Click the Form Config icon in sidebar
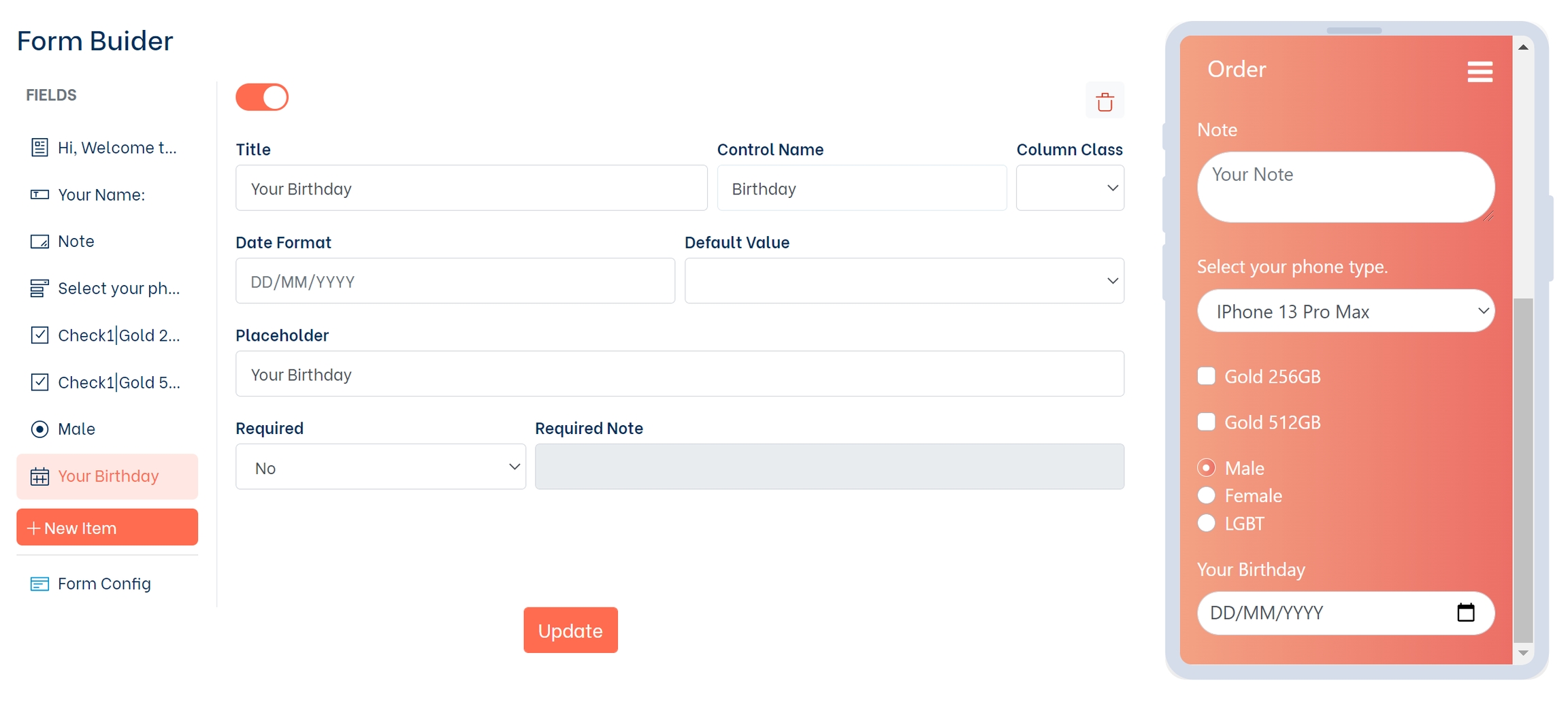This screenshot has width=1568, height=702. (39, 584)
